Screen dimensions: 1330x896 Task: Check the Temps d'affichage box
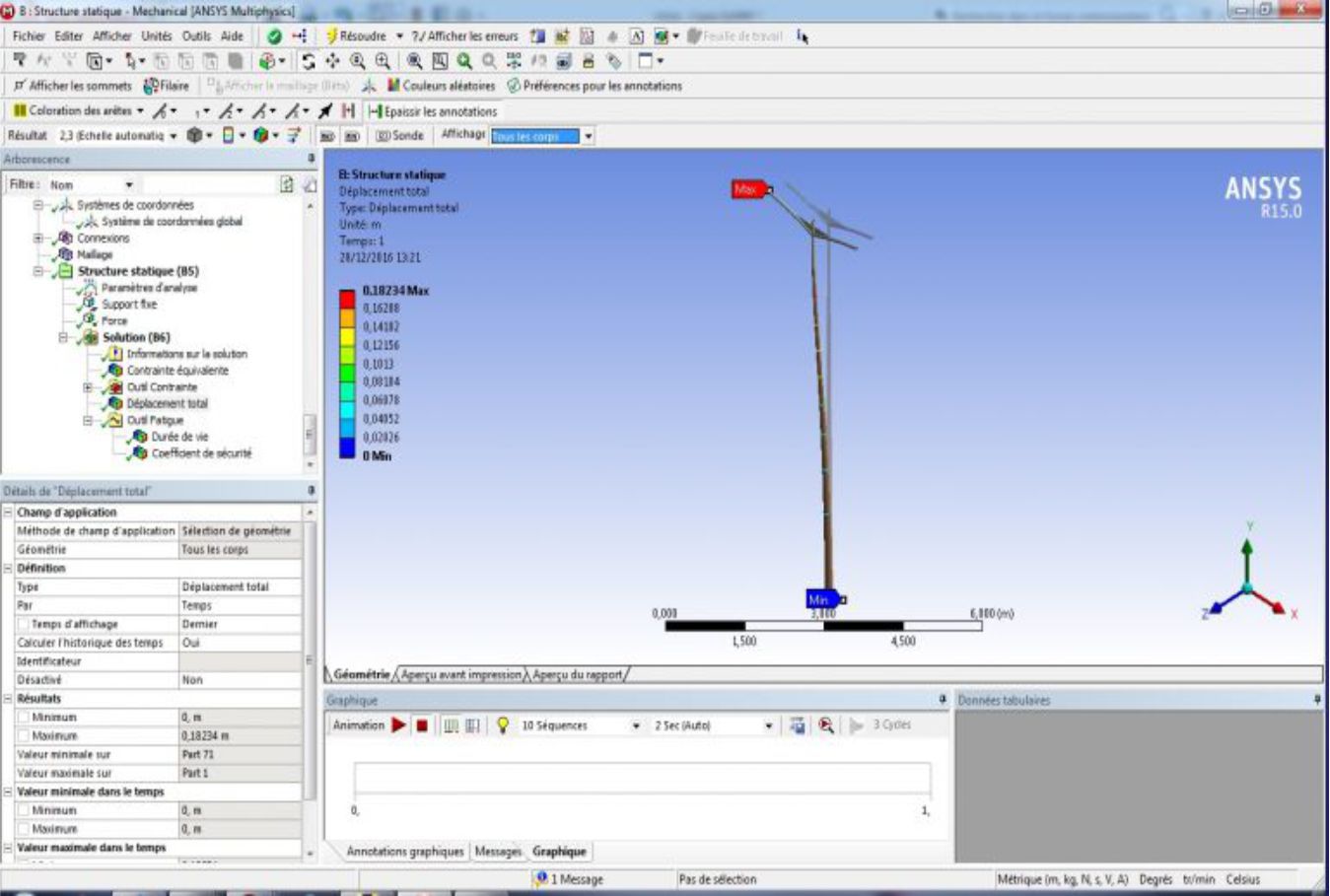pyautogui.click(x=23, y=624)
